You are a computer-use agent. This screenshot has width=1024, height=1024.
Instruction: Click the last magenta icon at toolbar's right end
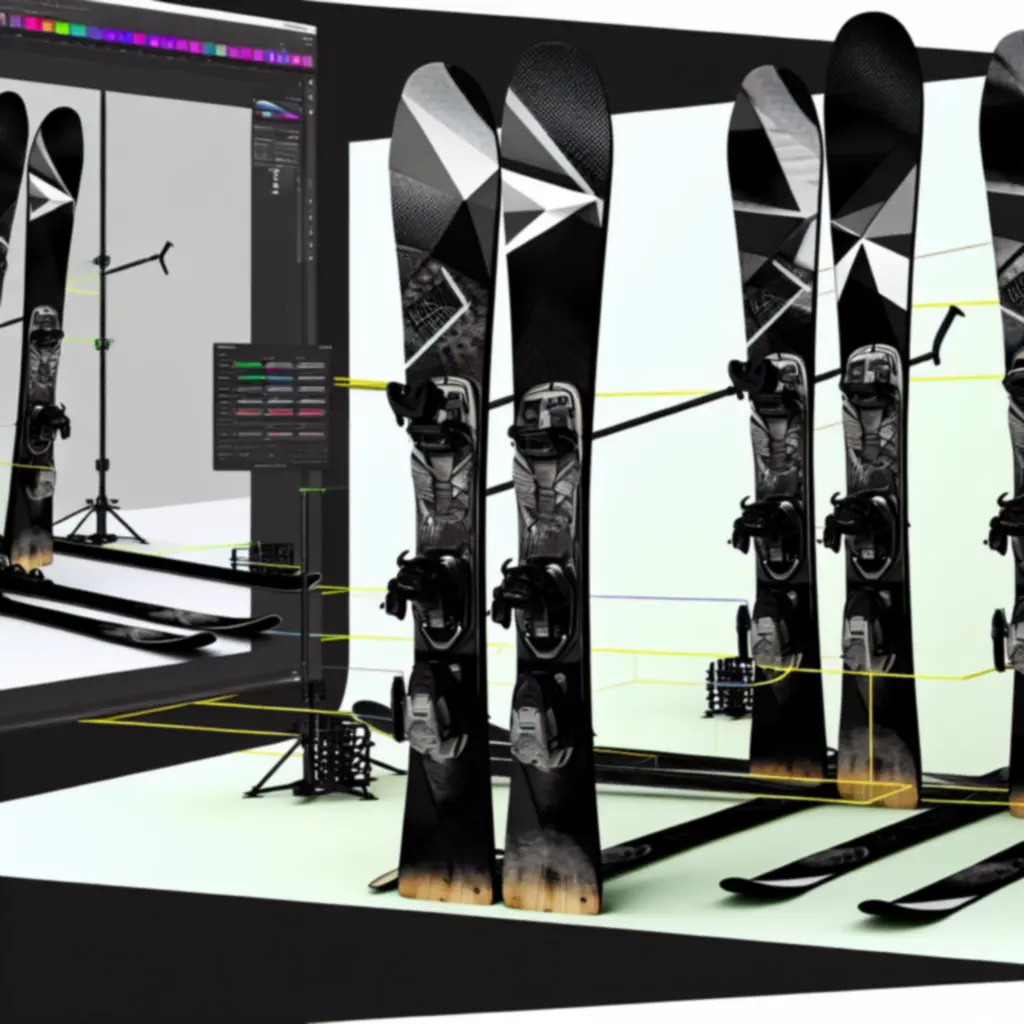[307, 61]
